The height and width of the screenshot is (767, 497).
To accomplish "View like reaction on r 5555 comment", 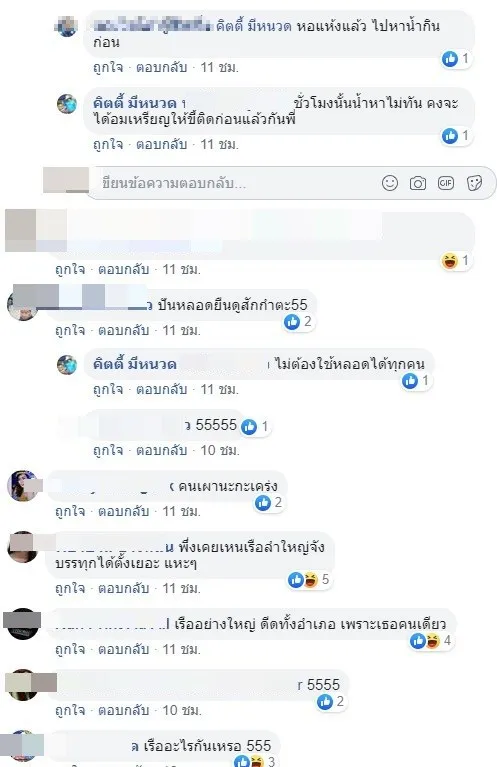I will (x=331, y=702).
